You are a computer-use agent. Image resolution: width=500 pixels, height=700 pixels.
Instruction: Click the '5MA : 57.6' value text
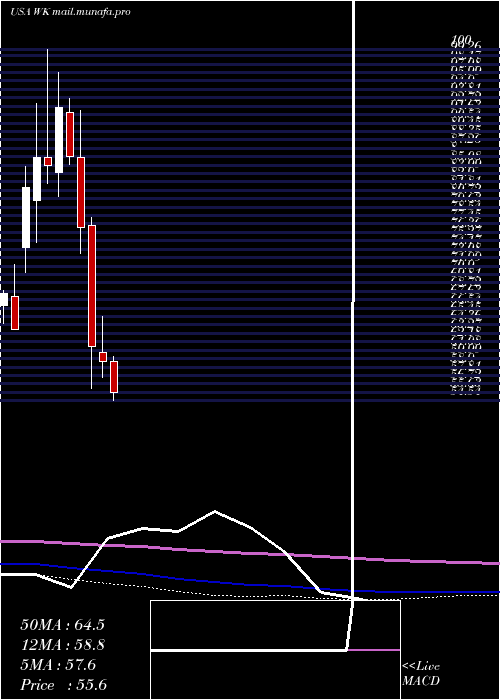coord(58,665)
